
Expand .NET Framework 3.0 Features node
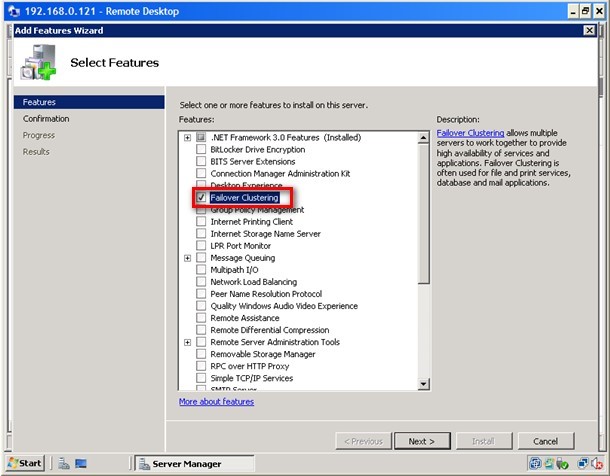pyautogui.click(x=188, y=138)
